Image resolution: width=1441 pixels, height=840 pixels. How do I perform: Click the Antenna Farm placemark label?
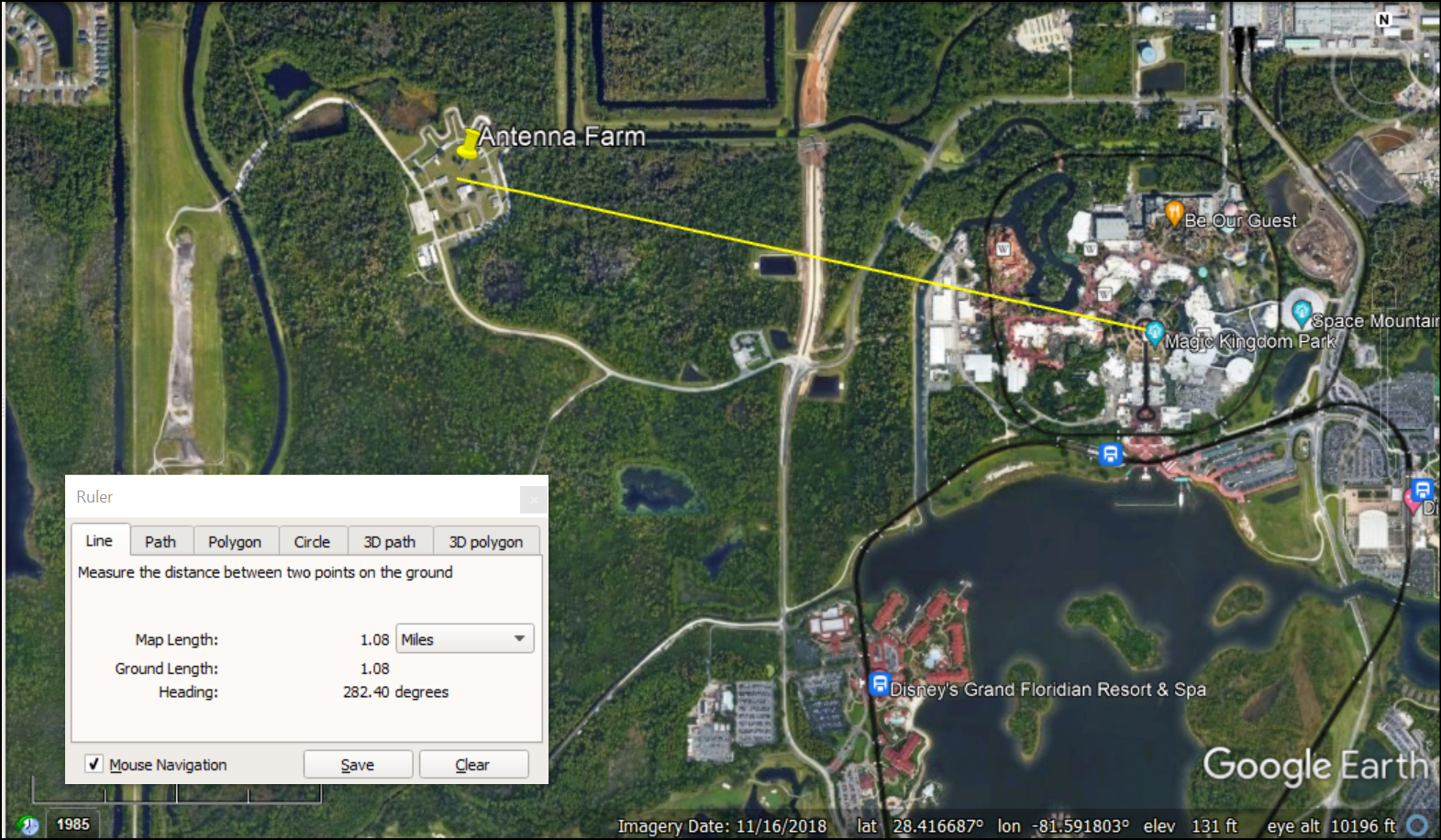click(561, 137)
